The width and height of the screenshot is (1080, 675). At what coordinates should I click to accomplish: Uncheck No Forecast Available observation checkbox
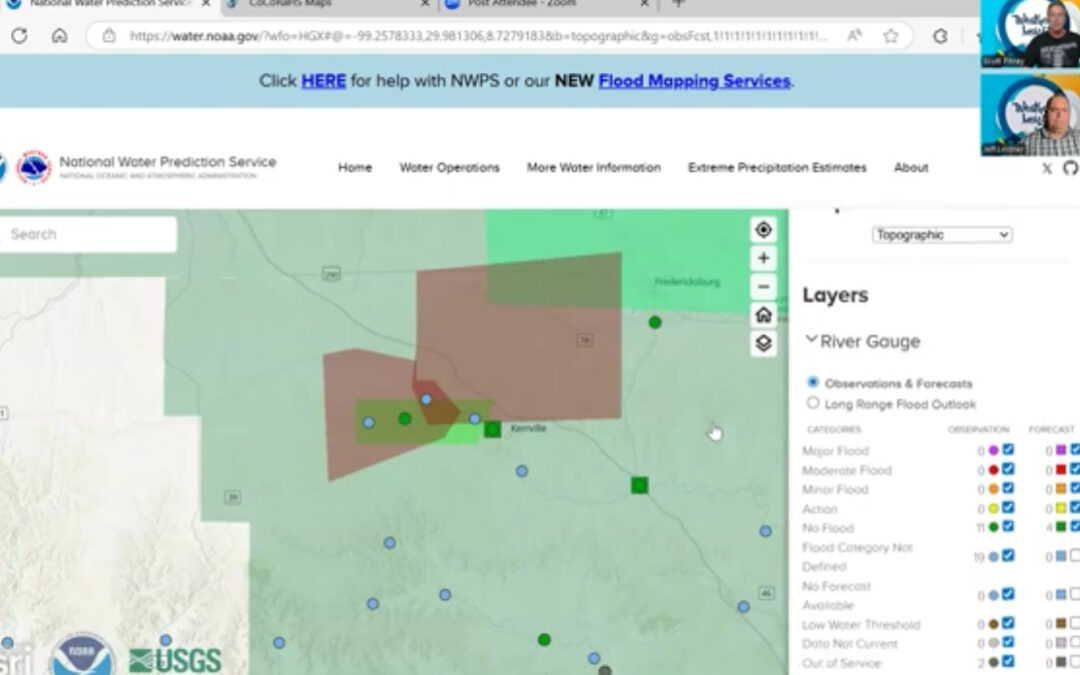coord(1008,594)
